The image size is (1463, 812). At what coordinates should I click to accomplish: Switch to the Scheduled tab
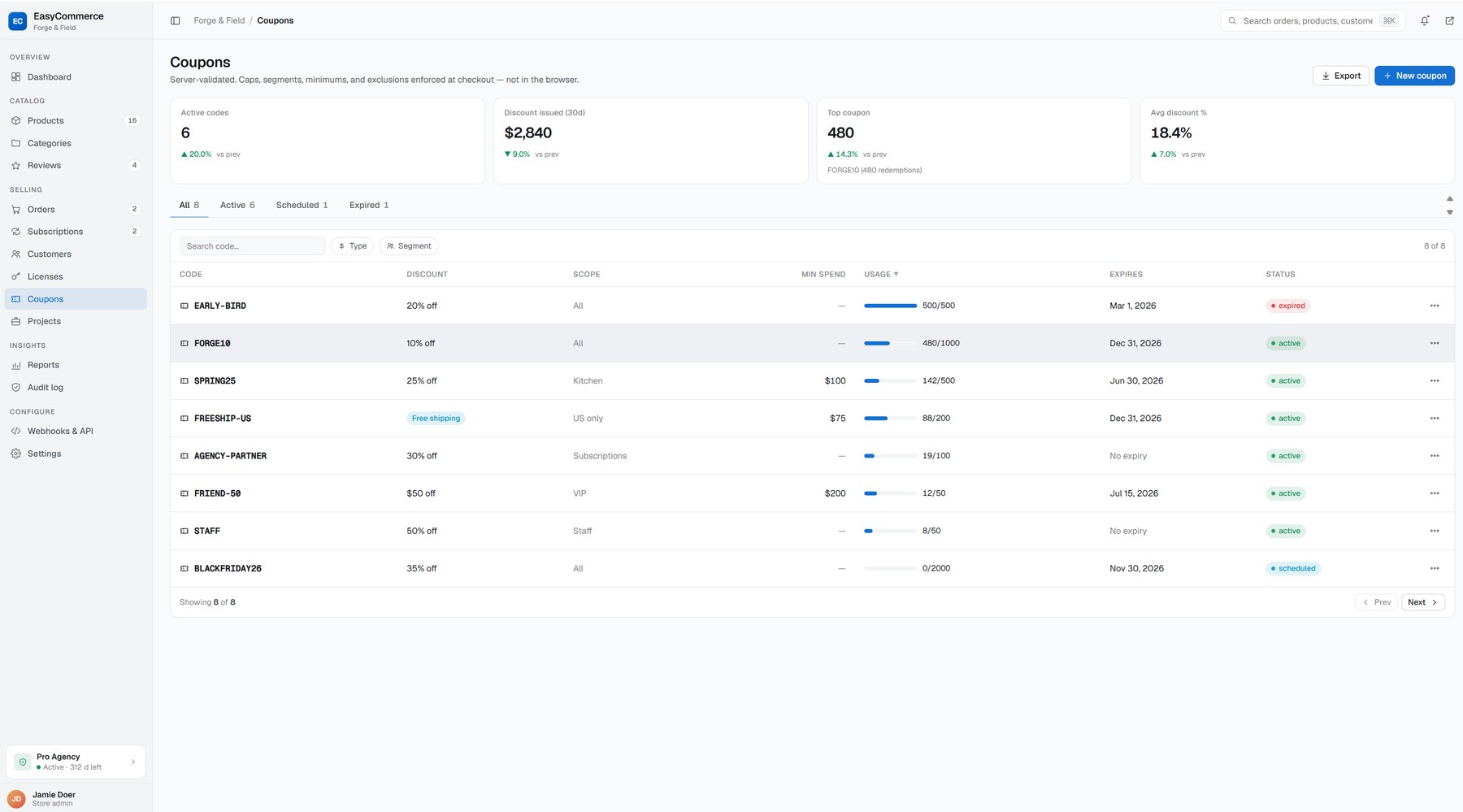click(x=302, y=205)
